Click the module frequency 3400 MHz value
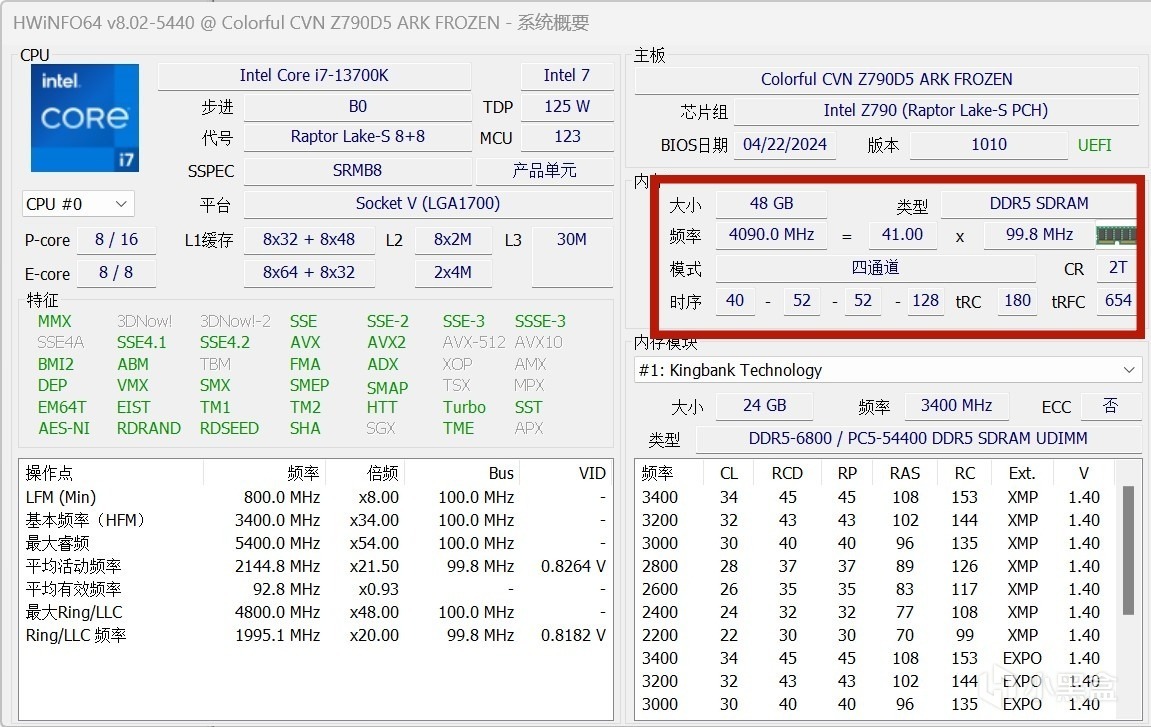This screenshot has height=727, width=1151. click(x=956, y=406)
